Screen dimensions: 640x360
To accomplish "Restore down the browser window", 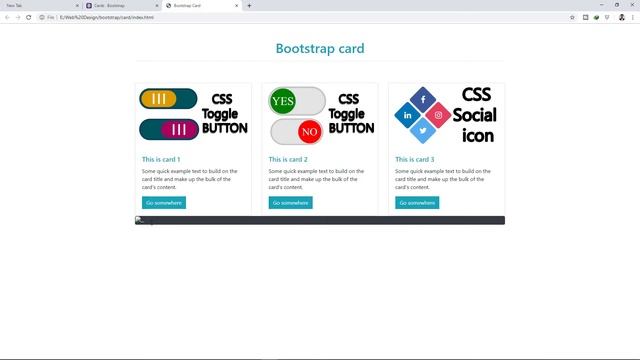I will click(617, 5).
